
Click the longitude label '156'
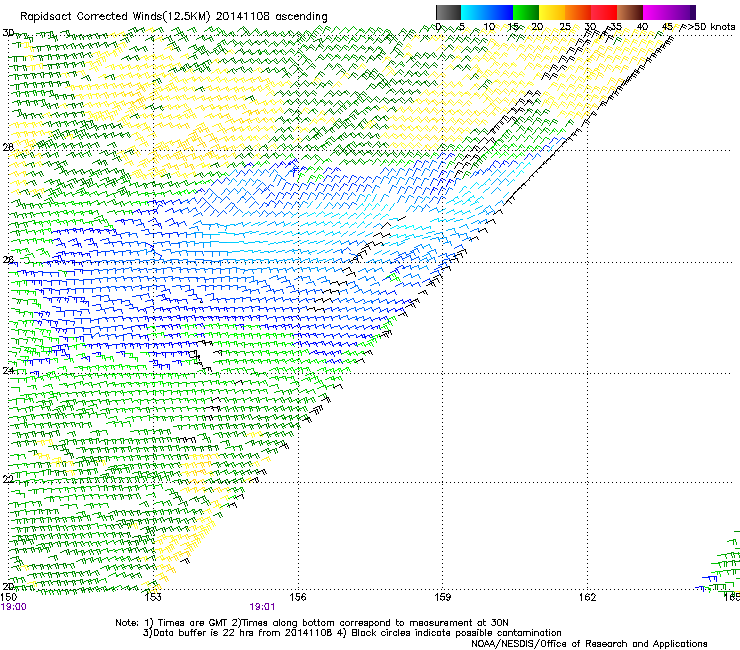click(298, 597)
